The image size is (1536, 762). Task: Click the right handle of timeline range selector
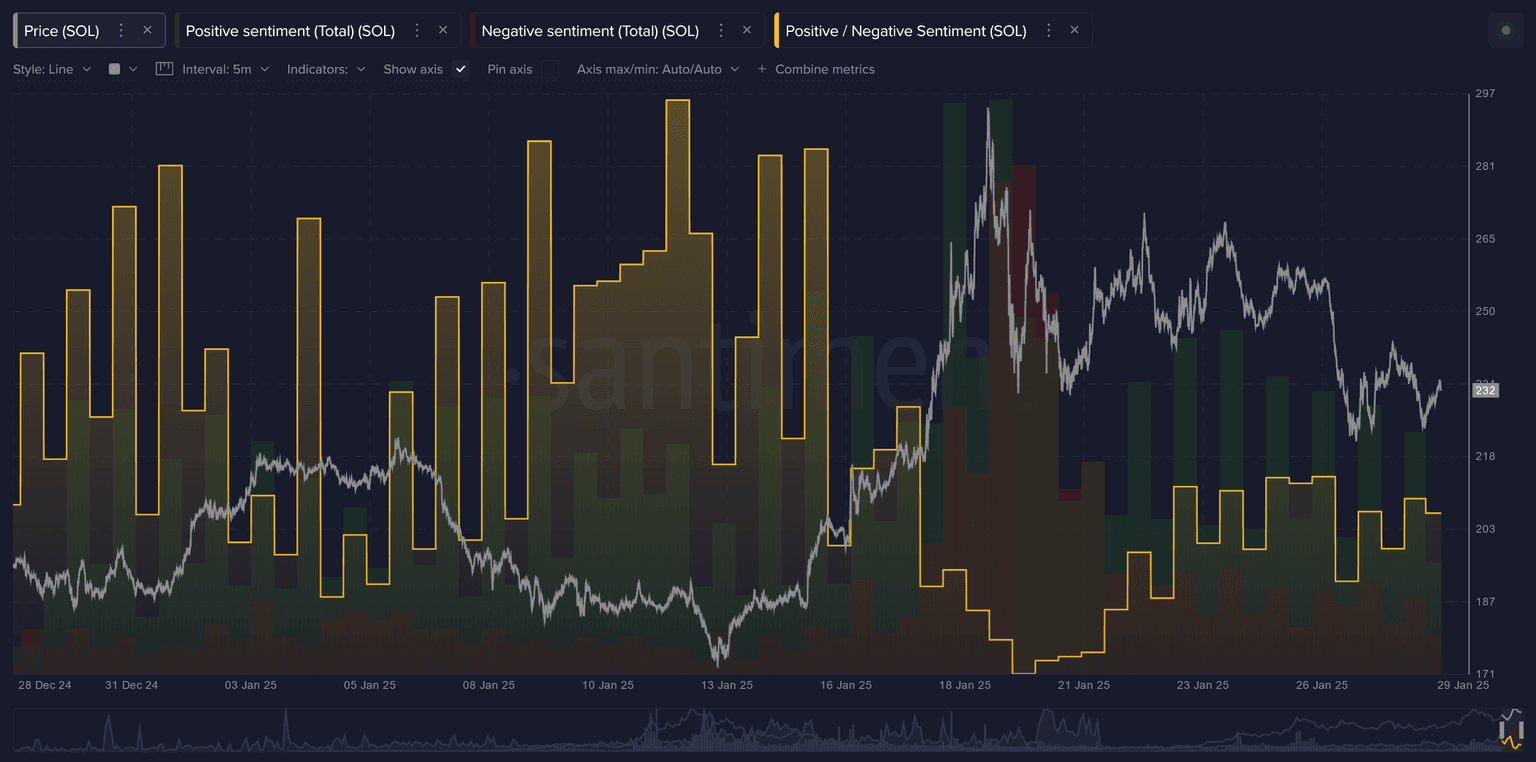click(1521, 730)
